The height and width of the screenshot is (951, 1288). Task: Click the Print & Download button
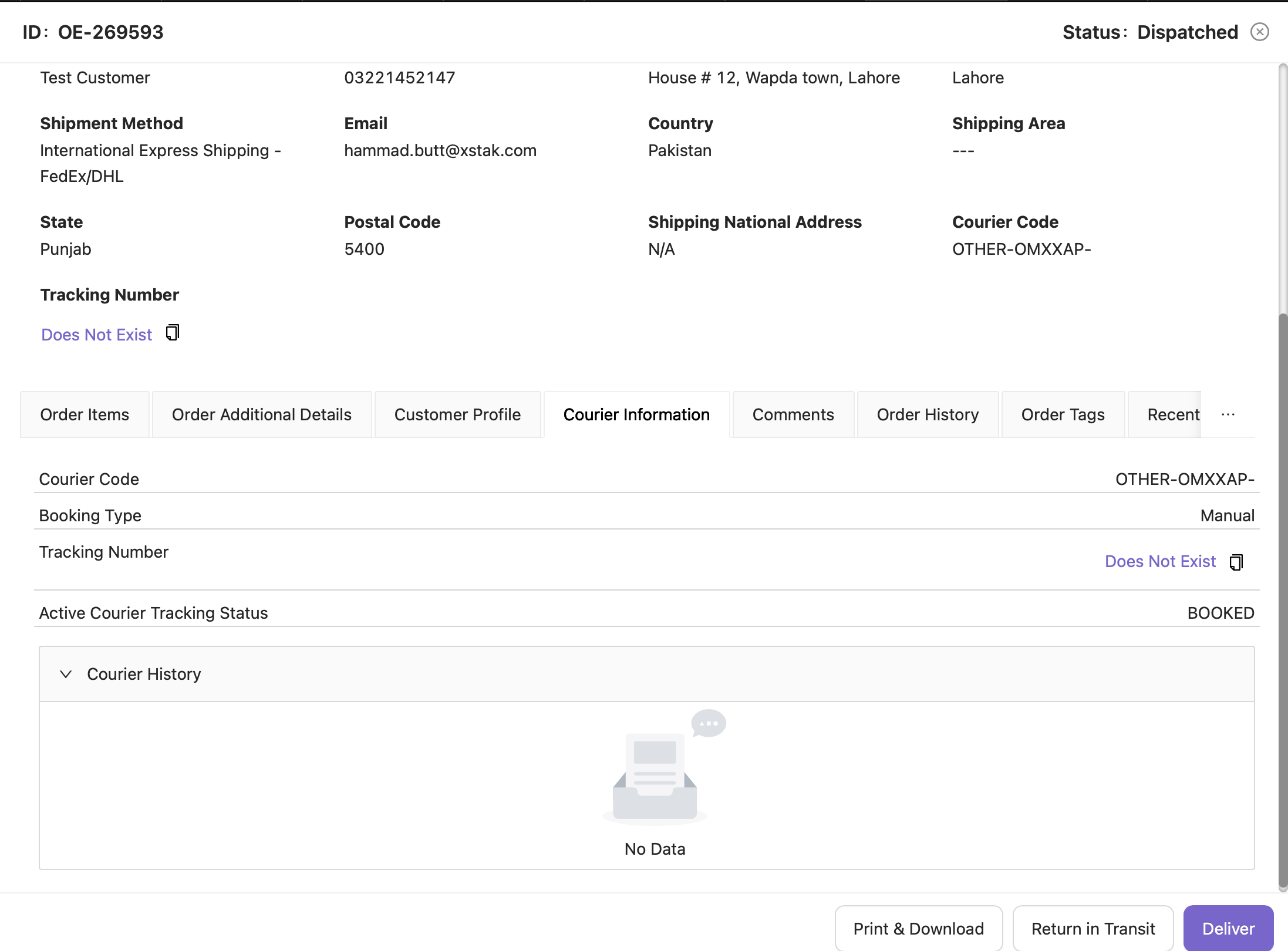(919, 928)
